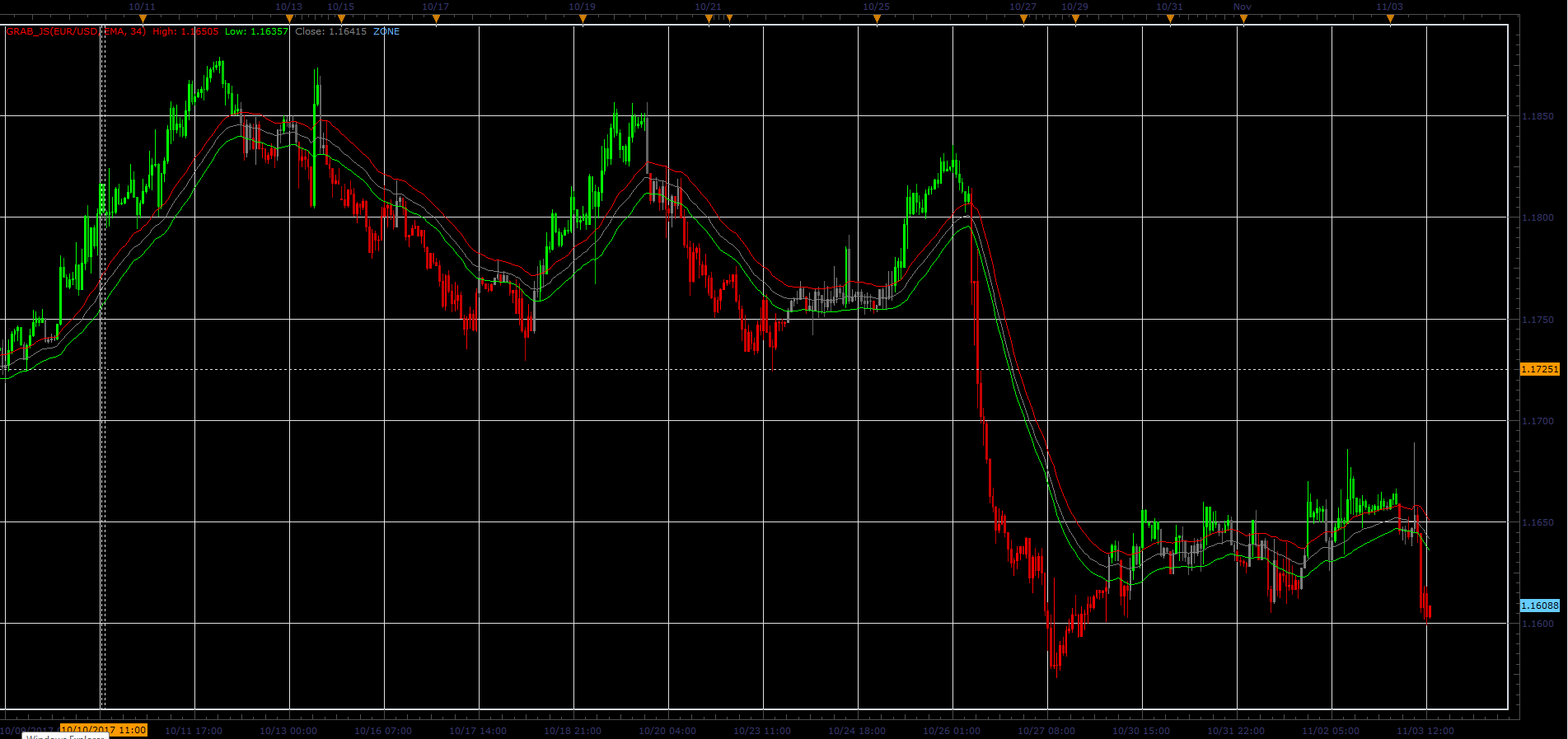
Task: Click the orange marker under date 10/13
Action: coord(289,18)
